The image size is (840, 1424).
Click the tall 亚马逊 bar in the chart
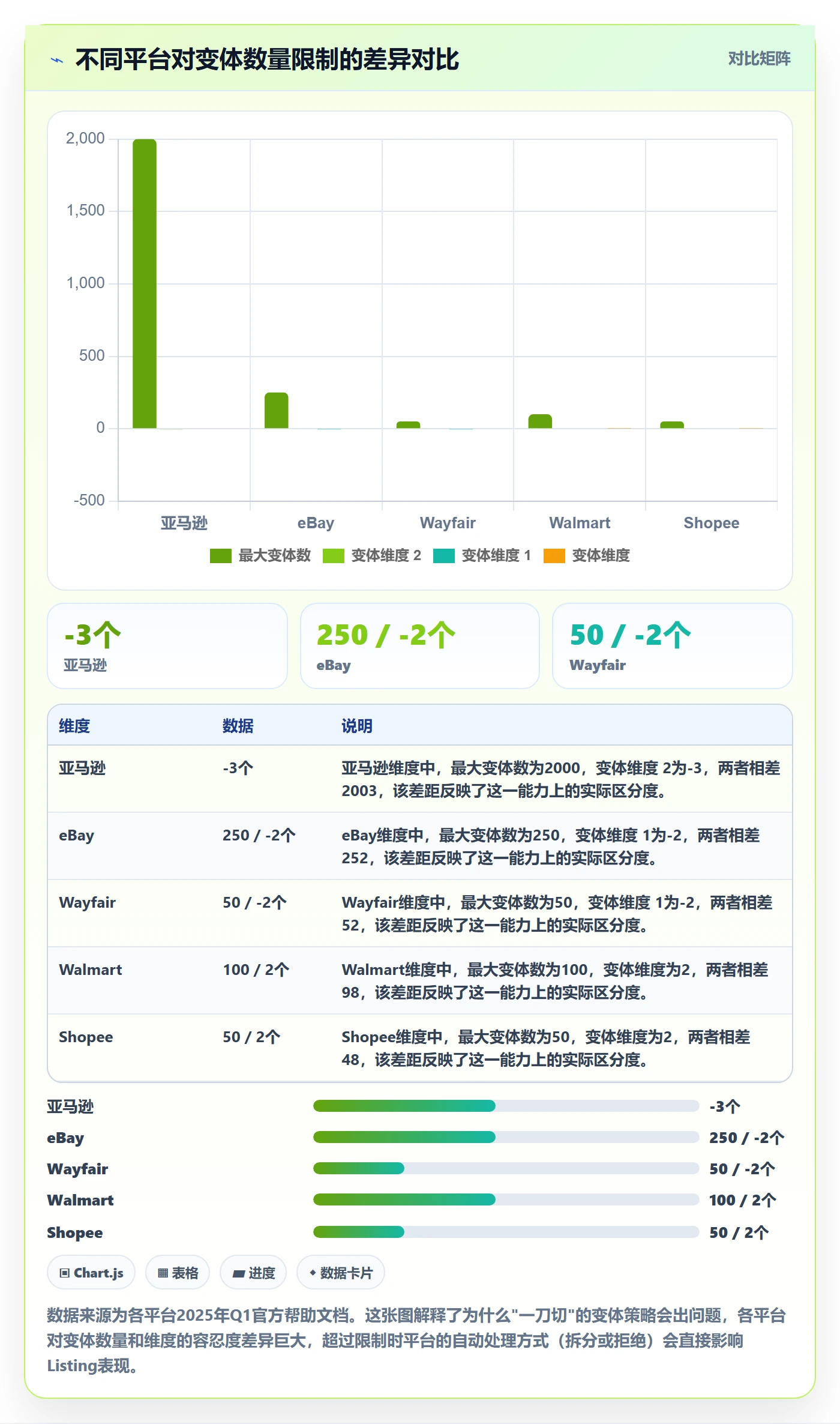(x=145, y=283)
